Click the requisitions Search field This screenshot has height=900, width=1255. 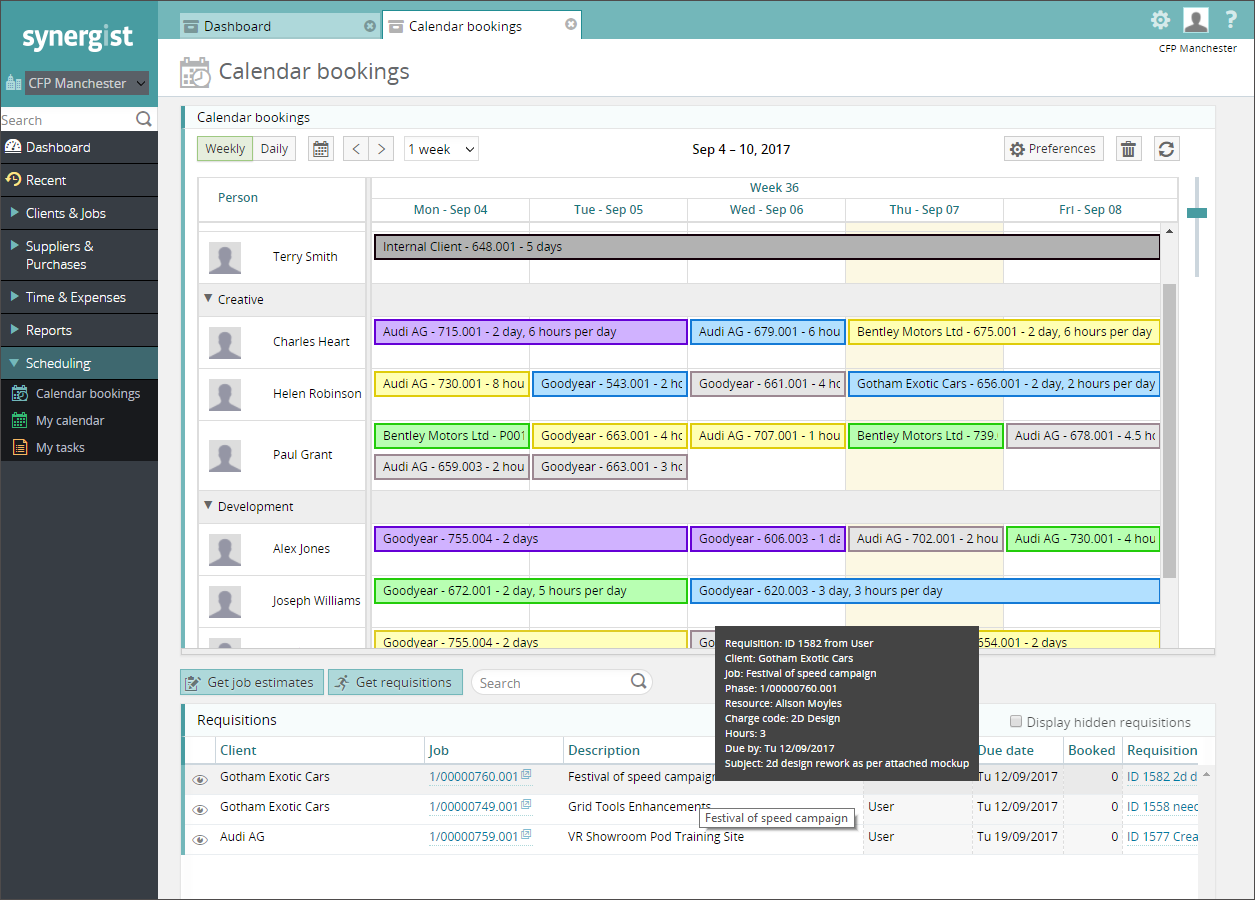(x=553, y=683)
